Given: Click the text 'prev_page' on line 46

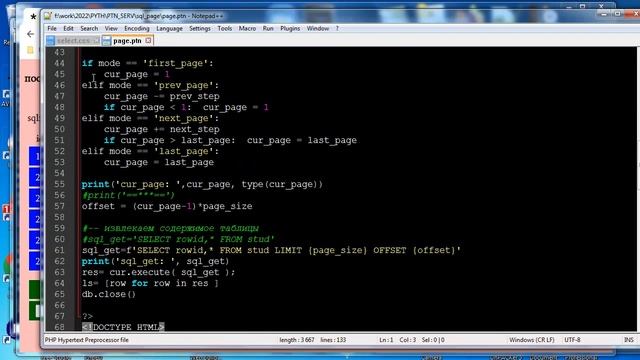Looking at the screenshot, I should 184,85.
